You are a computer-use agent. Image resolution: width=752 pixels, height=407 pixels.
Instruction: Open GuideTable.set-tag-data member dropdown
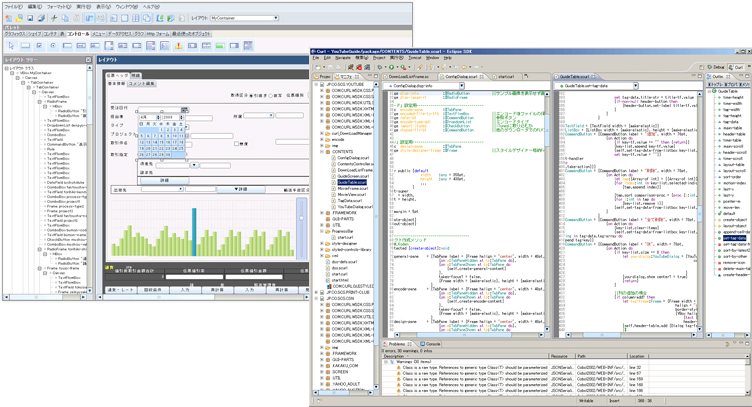(636, 86)
